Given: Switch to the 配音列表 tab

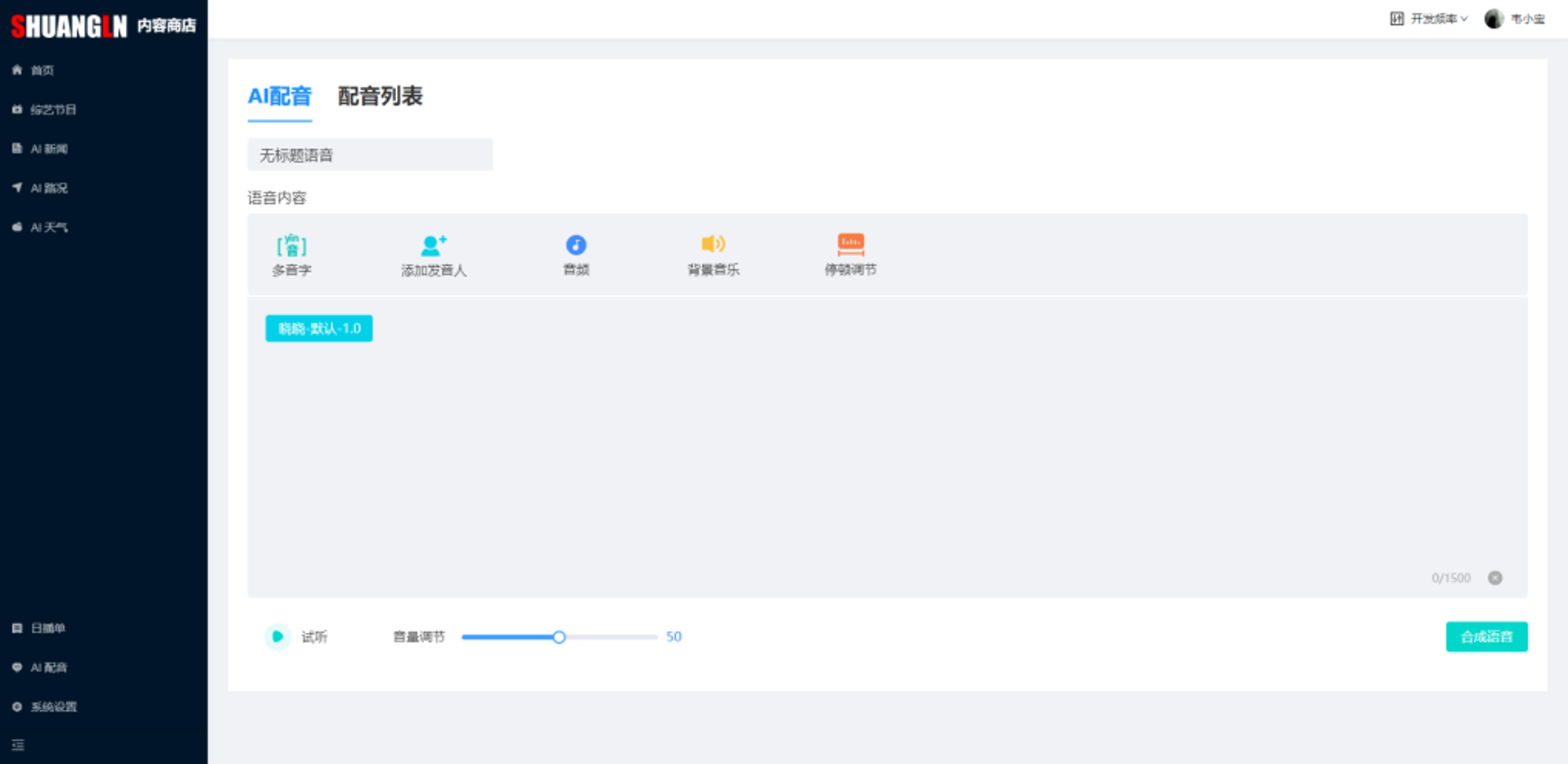Looking at the screenshot, I should click(380, 96).
